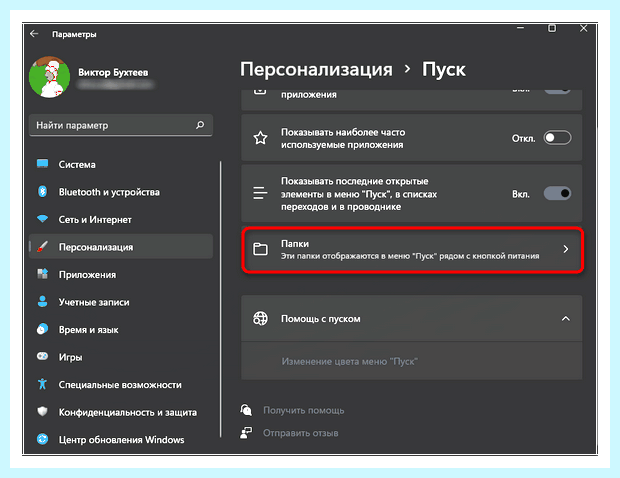Click the user profile avatar

pyautogui.click(x=49, y=77)
